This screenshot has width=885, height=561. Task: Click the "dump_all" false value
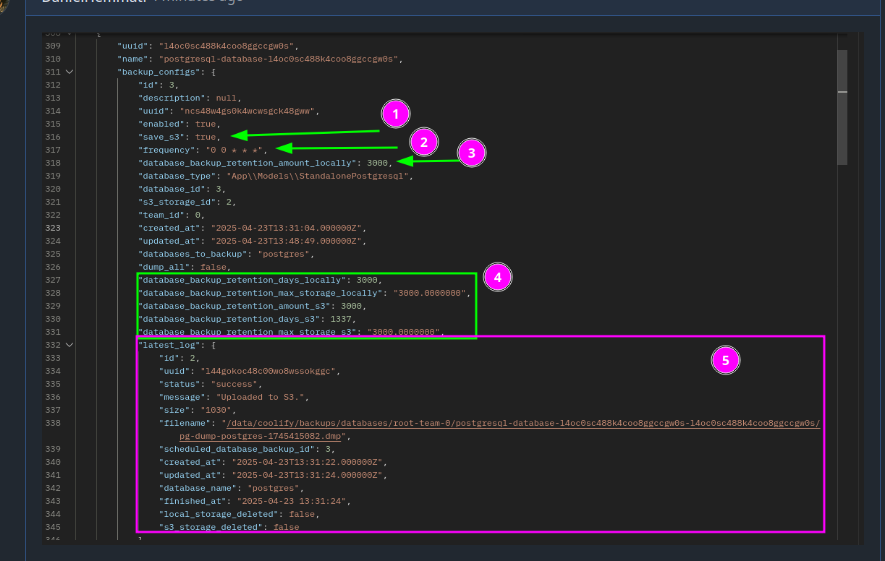213,267
